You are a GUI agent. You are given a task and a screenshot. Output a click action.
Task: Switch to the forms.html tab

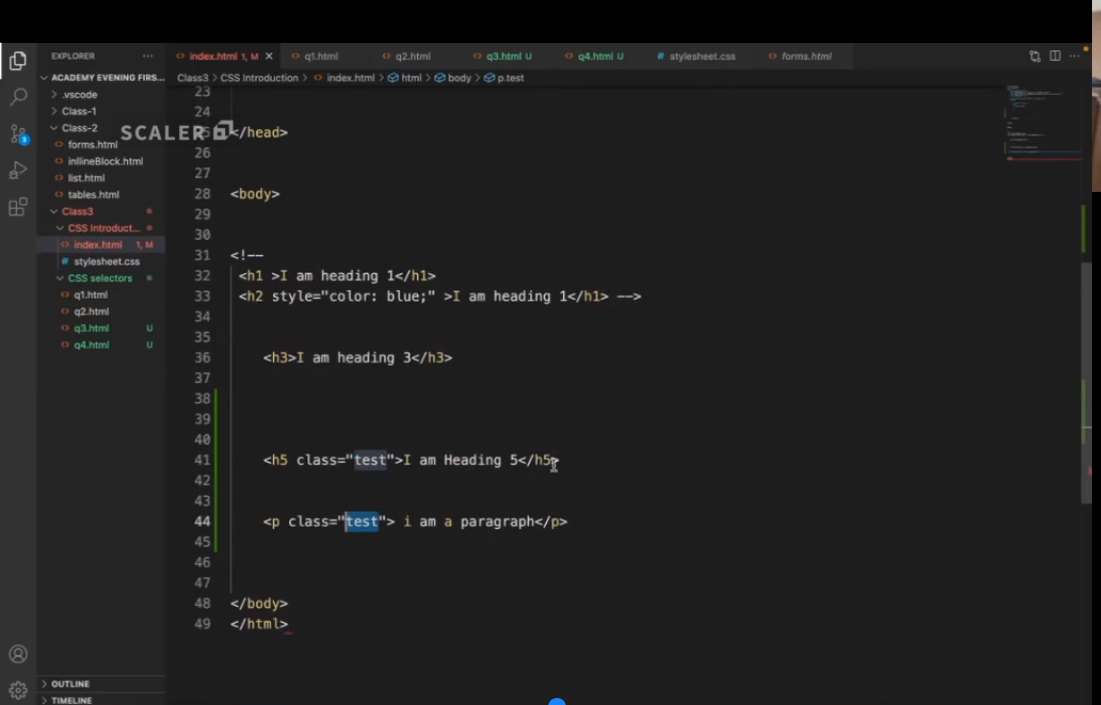point(806,56)
